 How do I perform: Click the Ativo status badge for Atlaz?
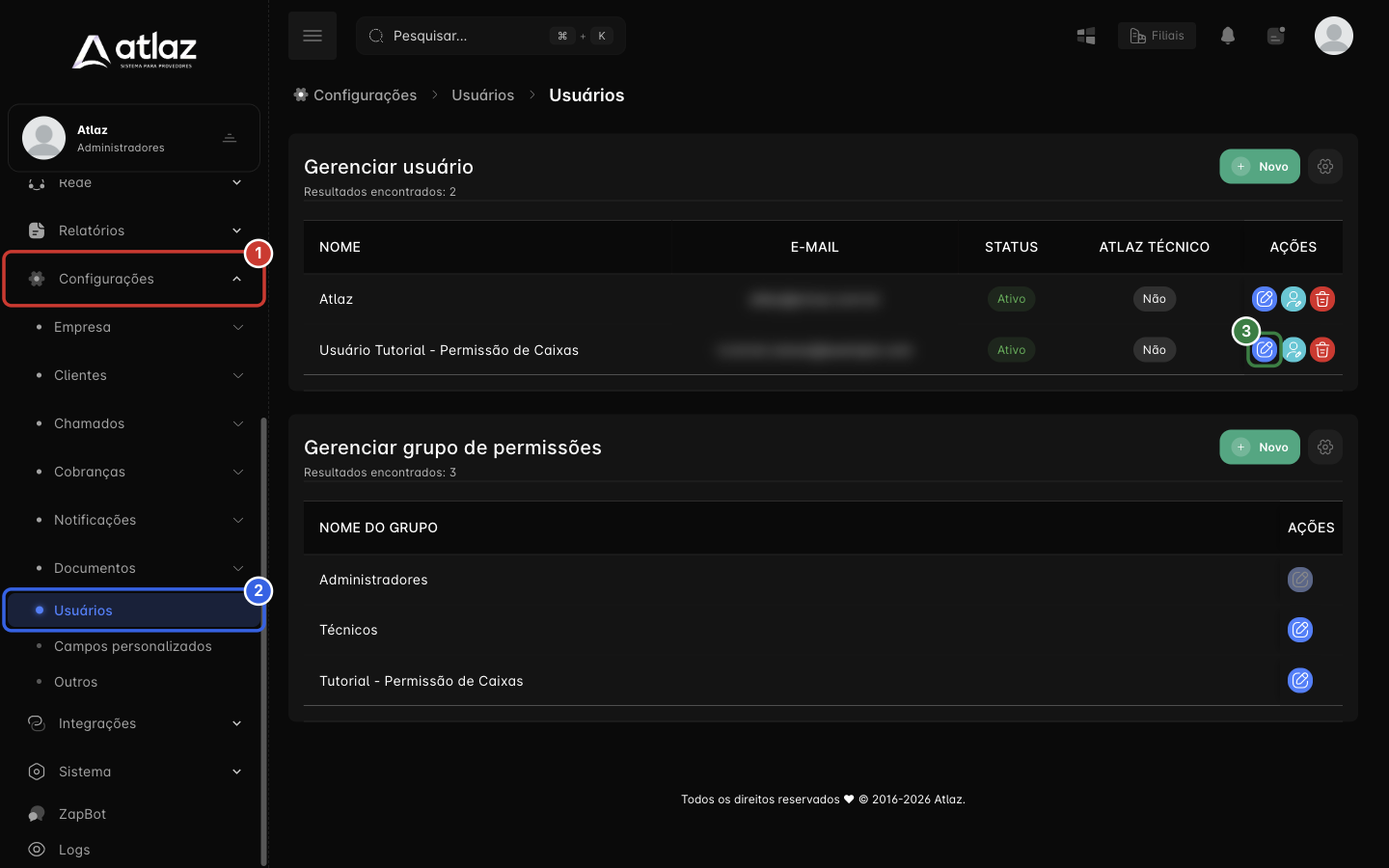1011,299
